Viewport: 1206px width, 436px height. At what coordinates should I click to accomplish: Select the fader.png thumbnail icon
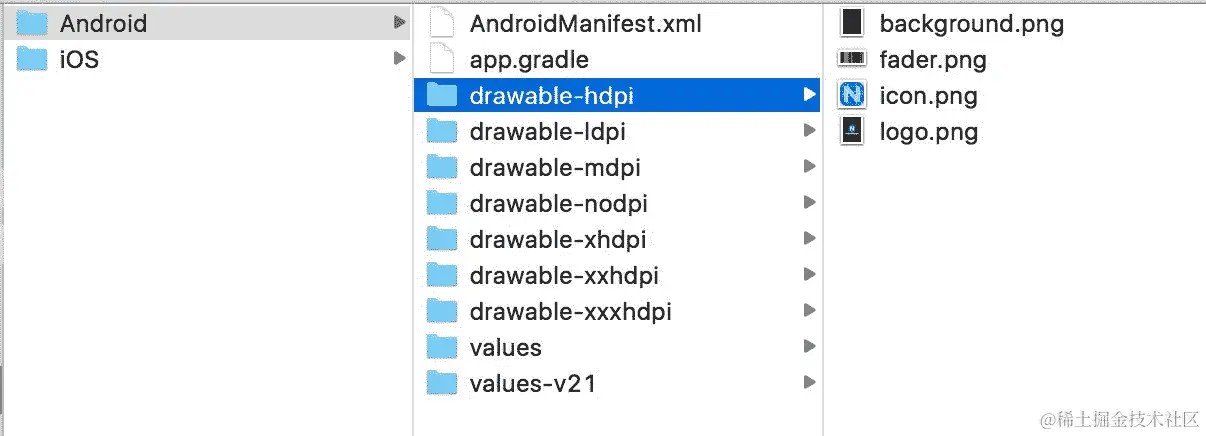(x=852, y=60)
